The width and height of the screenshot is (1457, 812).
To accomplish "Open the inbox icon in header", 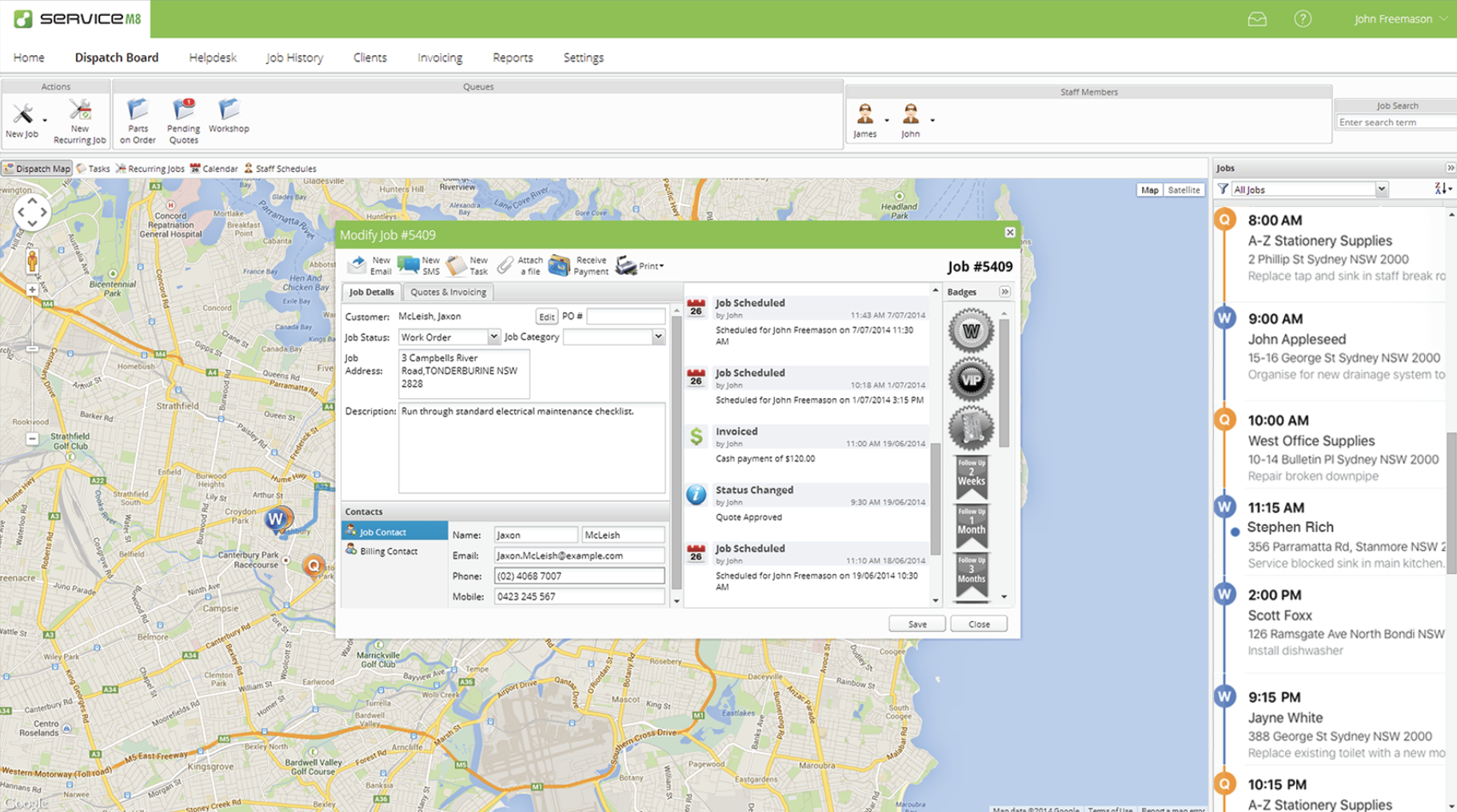I will pos(1257,19).
